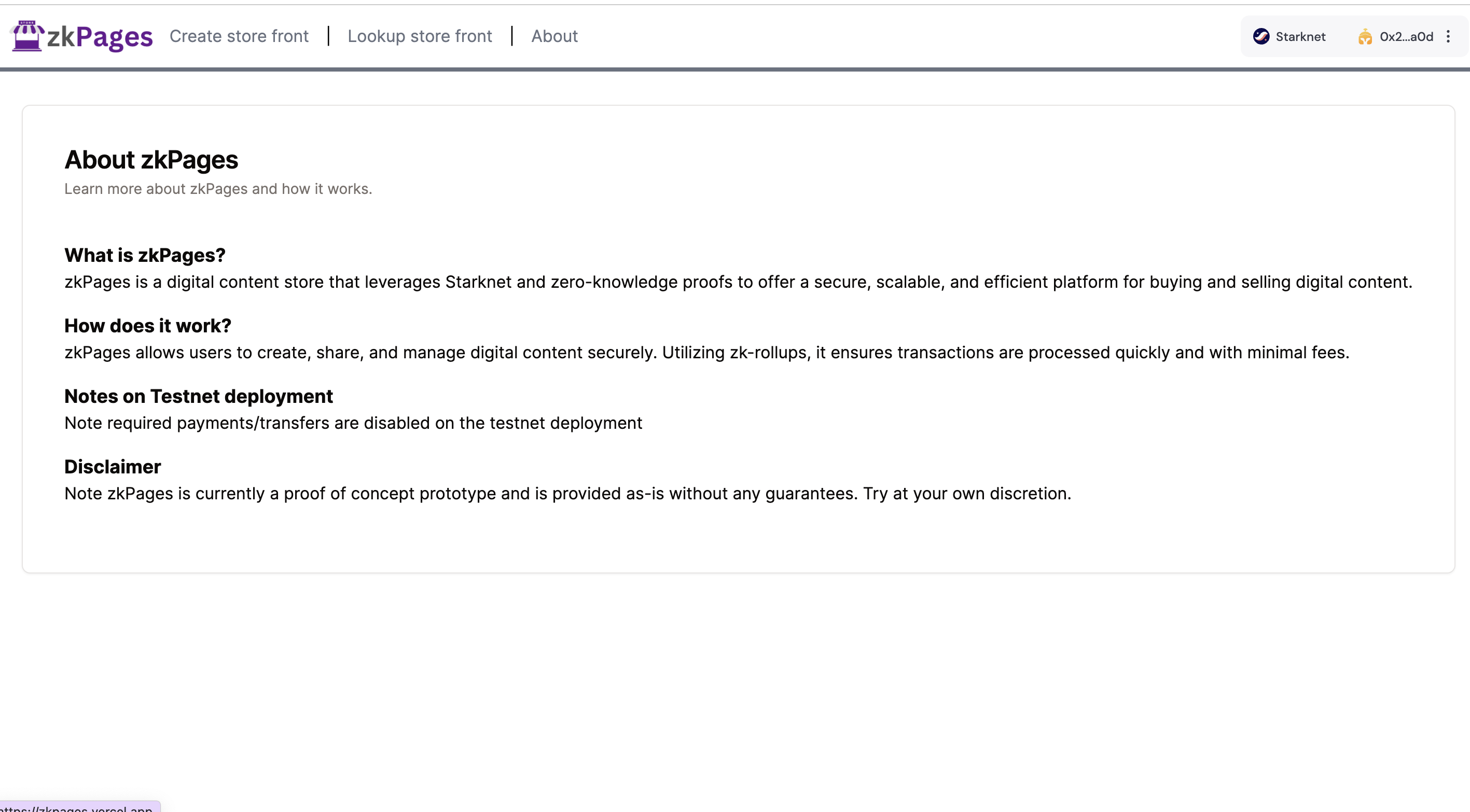1470x812 pixels.
Task: Click the 'How does it work?' heading
Action: coord(148,326)
